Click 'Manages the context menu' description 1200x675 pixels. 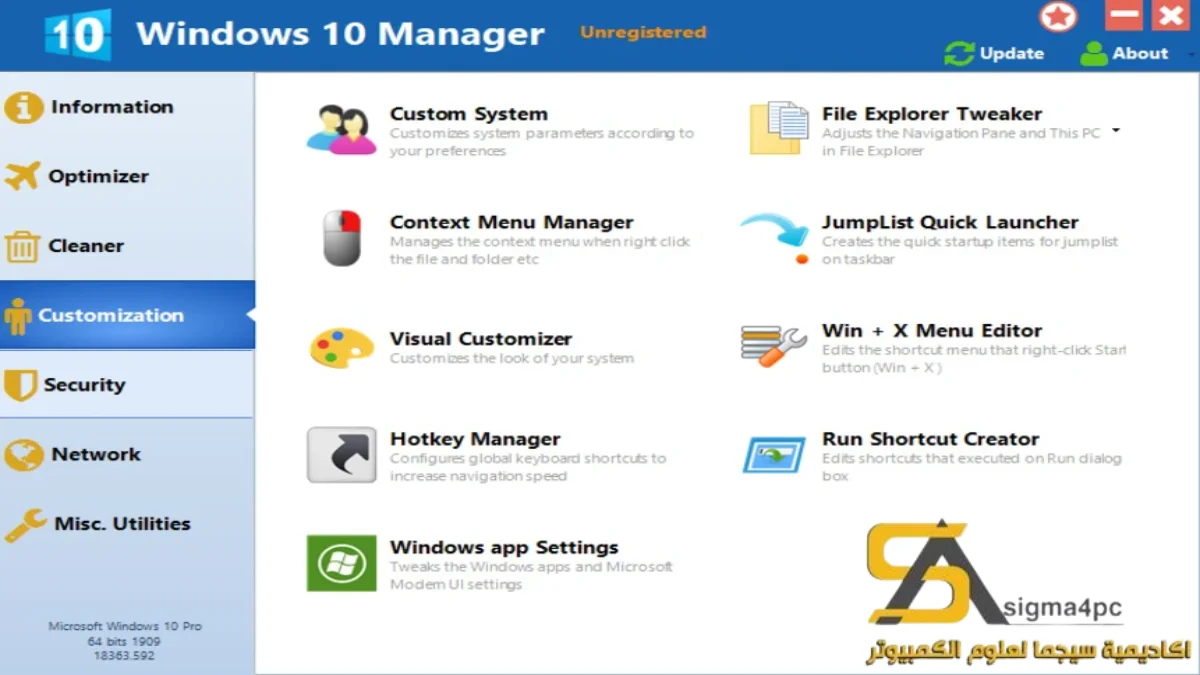[540, 250]
